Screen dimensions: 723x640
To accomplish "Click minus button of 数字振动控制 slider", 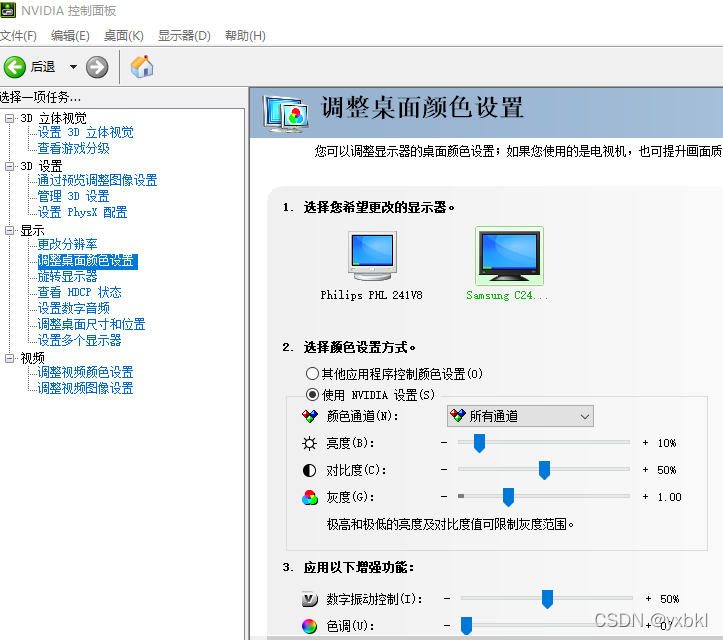I will (447, 599).
